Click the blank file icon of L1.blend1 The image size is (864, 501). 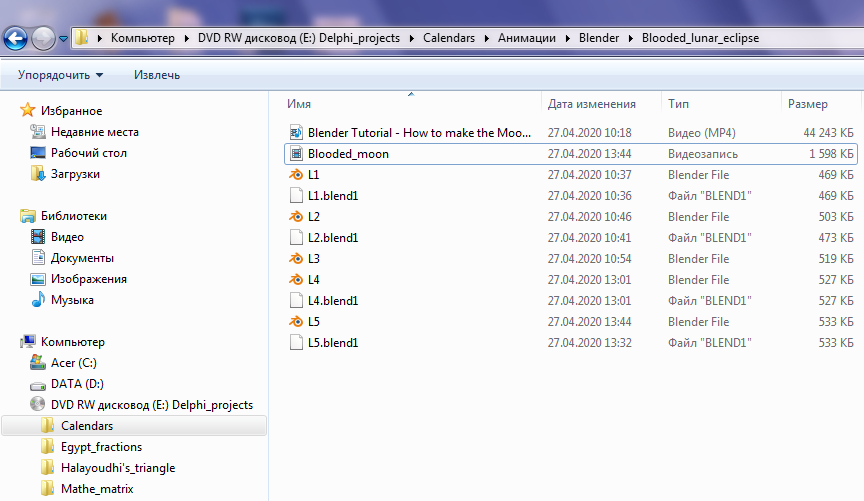pyautogui.click(x=296, y=196)
